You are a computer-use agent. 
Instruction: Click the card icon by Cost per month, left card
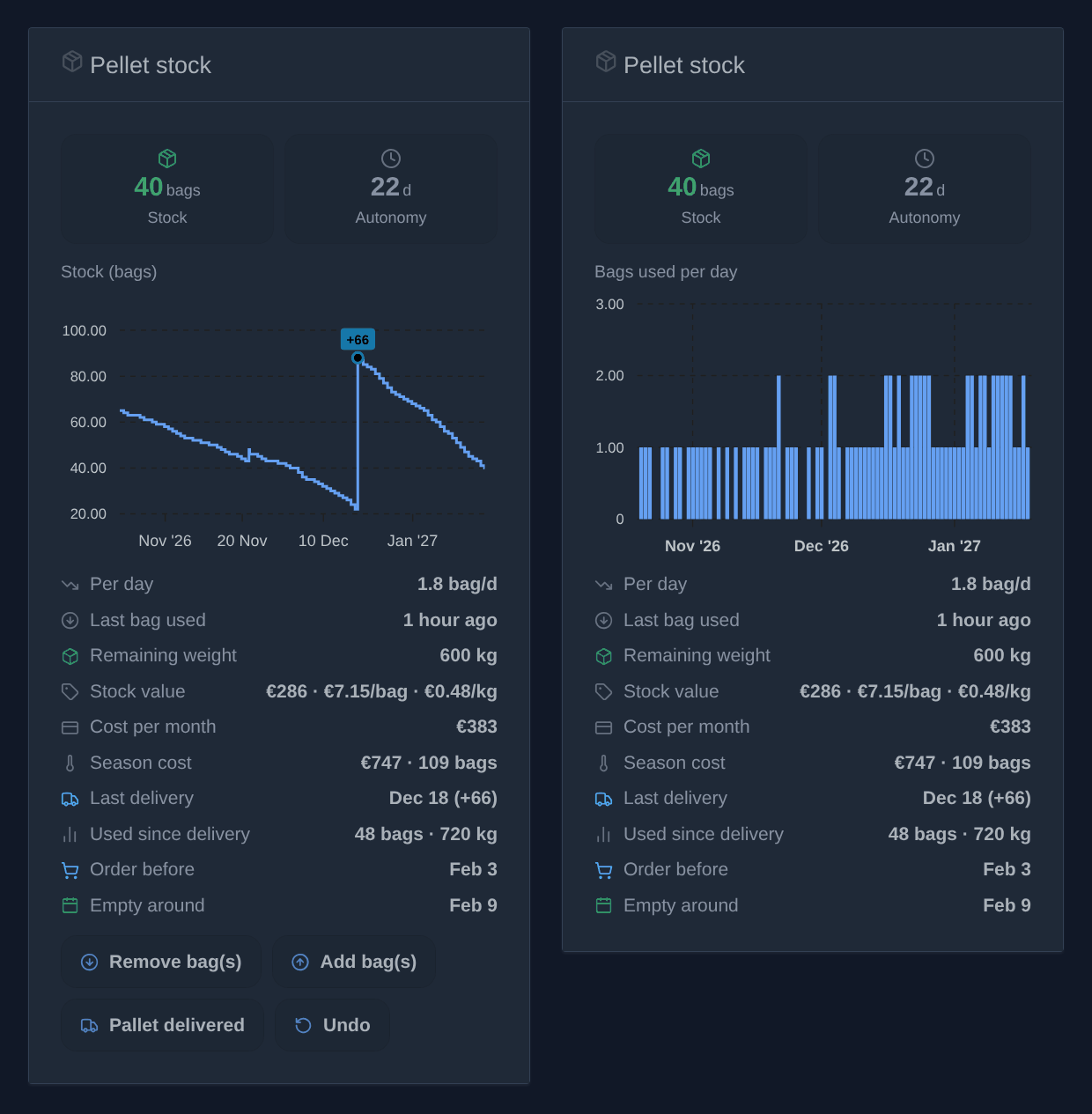pyautogui.click(x=70, y=727)
